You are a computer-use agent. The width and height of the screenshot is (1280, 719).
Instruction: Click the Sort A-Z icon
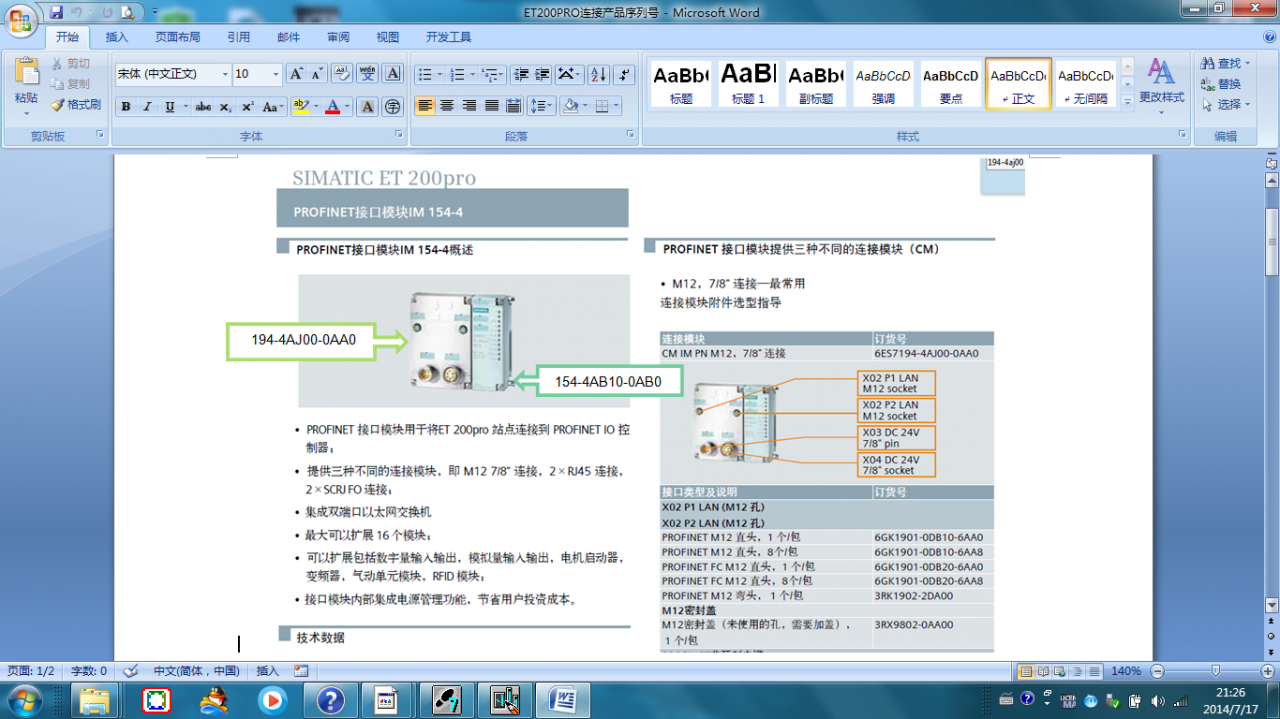pos(598,74)
